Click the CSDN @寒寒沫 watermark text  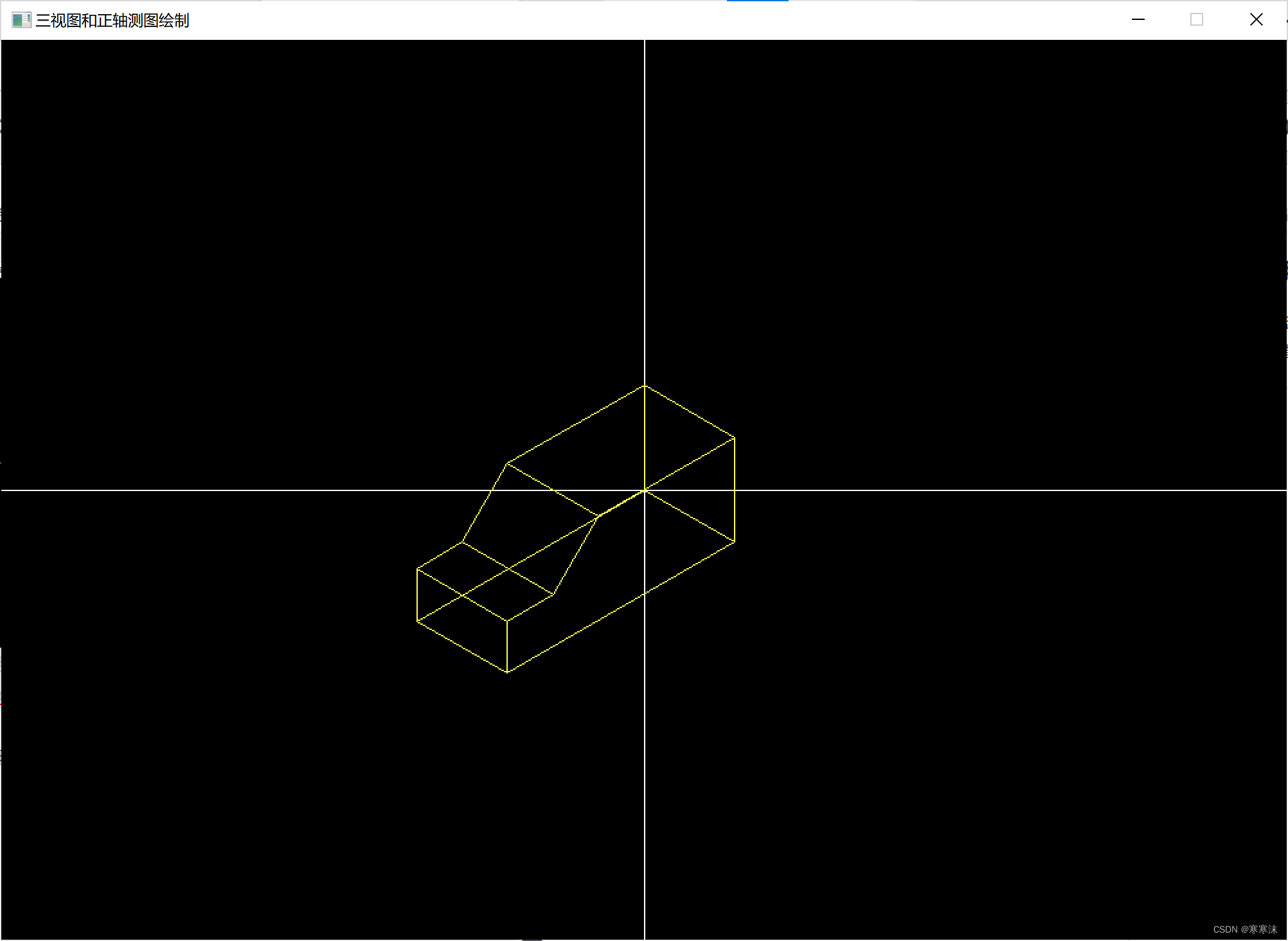pyautogui.click(x=1244, y=929)
